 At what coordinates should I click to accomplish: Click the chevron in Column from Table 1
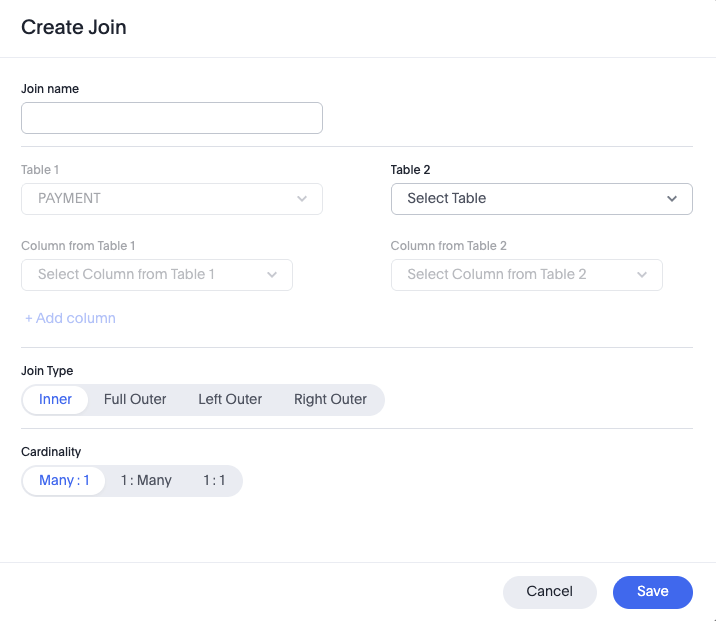[x=272, y=275]
